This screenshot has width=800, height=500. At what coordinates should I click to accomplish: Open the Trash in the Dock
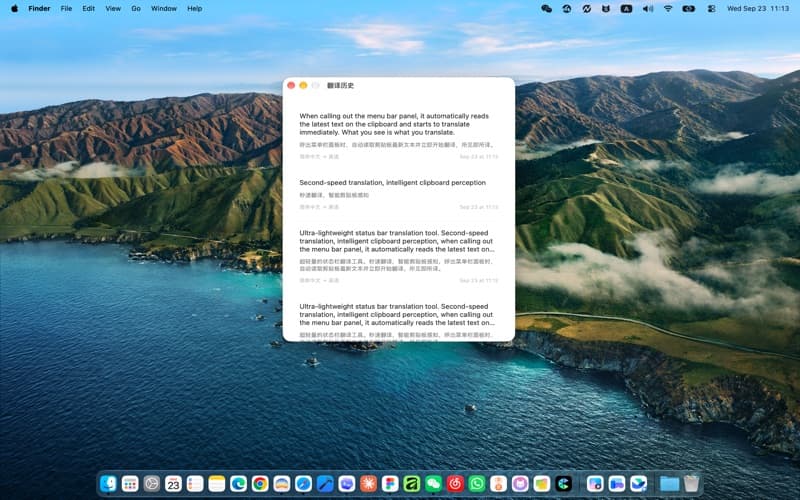click(691, 483)
